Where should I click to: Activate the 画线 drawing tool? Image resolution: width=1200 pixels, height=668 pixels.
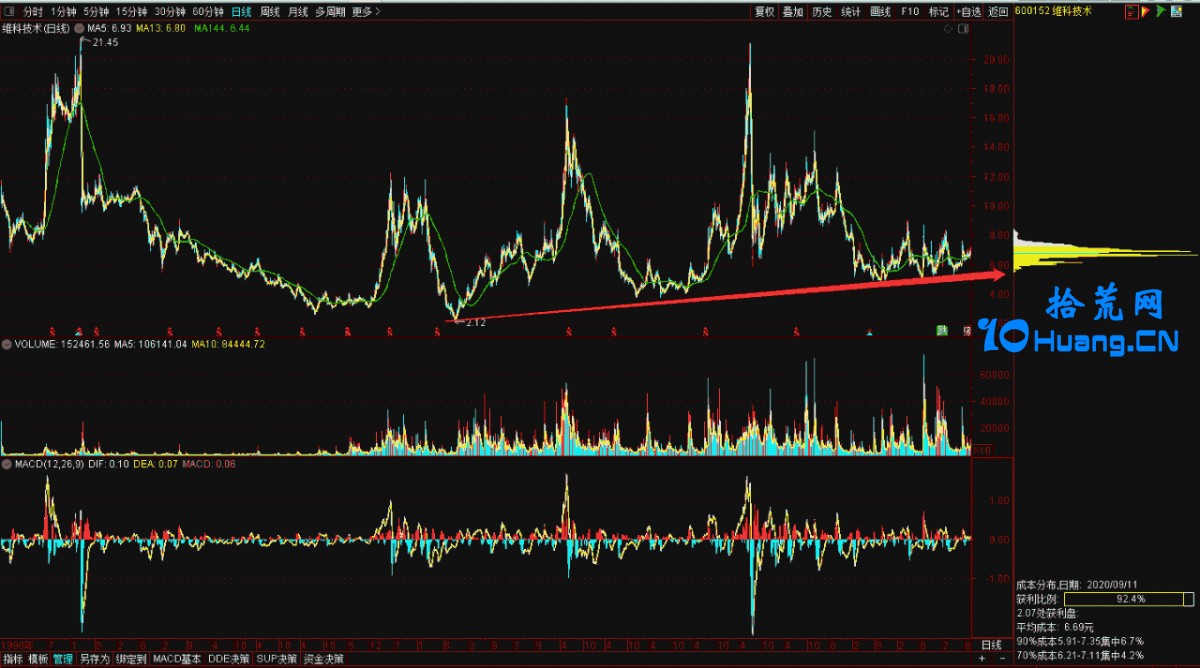tap(880, 12)
